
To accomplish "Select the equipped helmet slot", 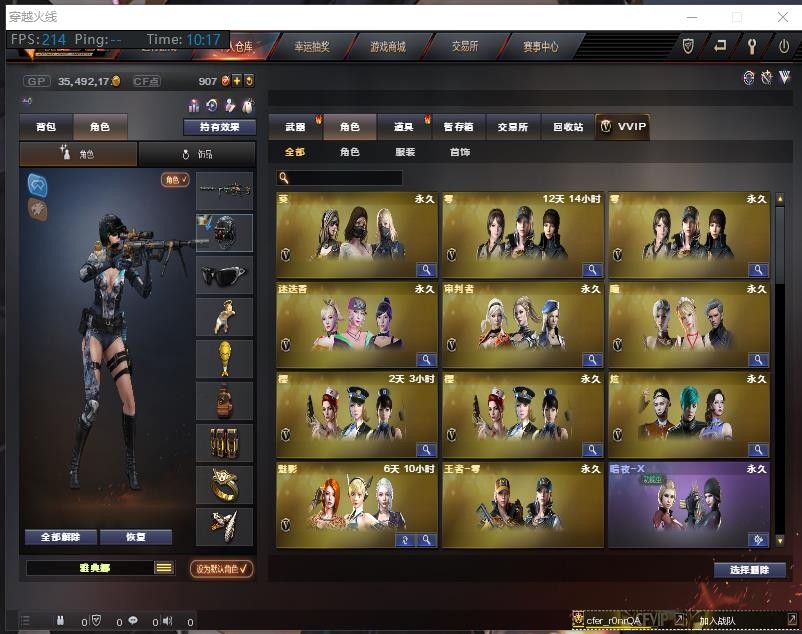I will click(225, 233).
